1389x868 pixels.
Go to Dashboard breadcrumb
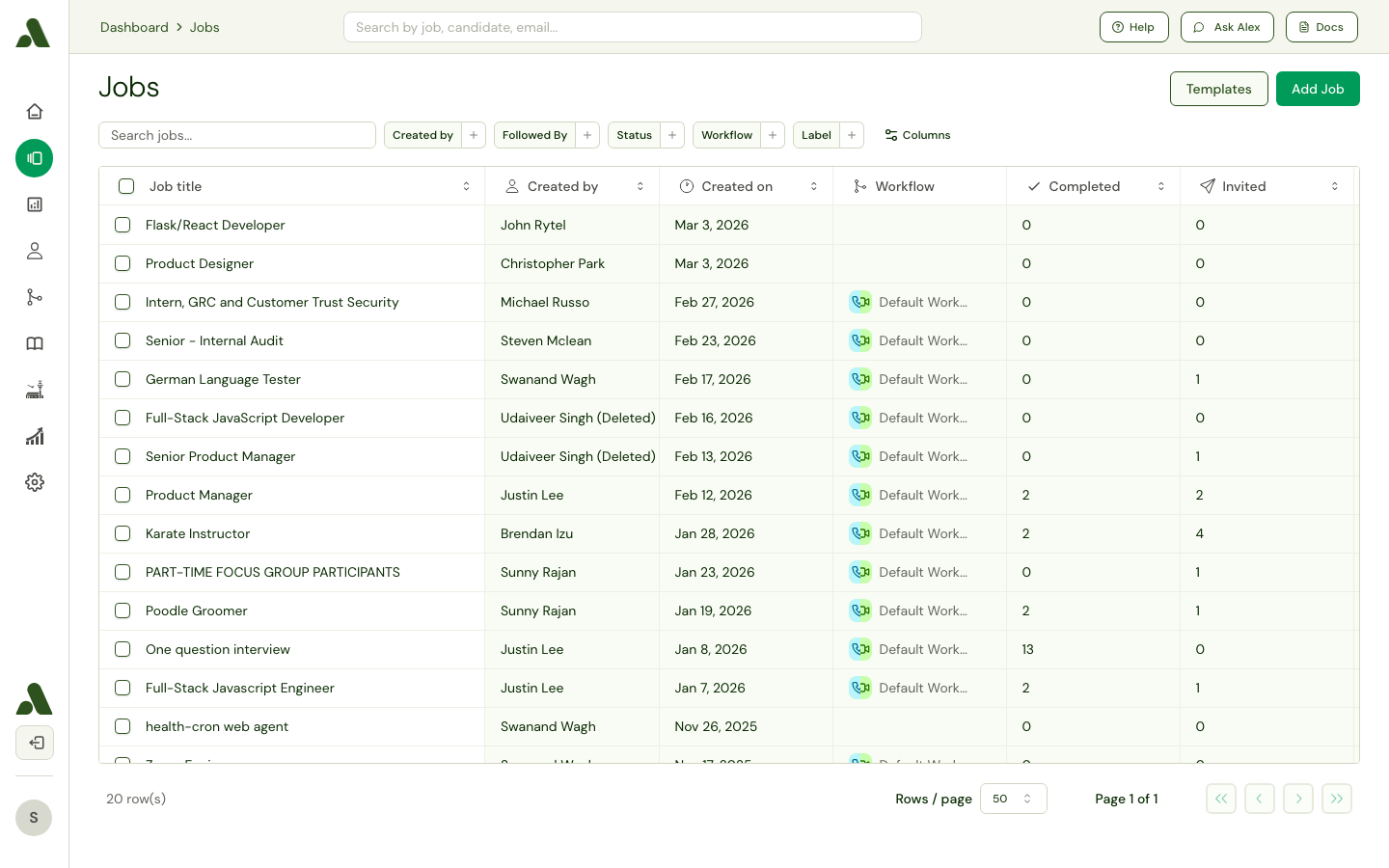pyautogui.click(x=134, y=27)
